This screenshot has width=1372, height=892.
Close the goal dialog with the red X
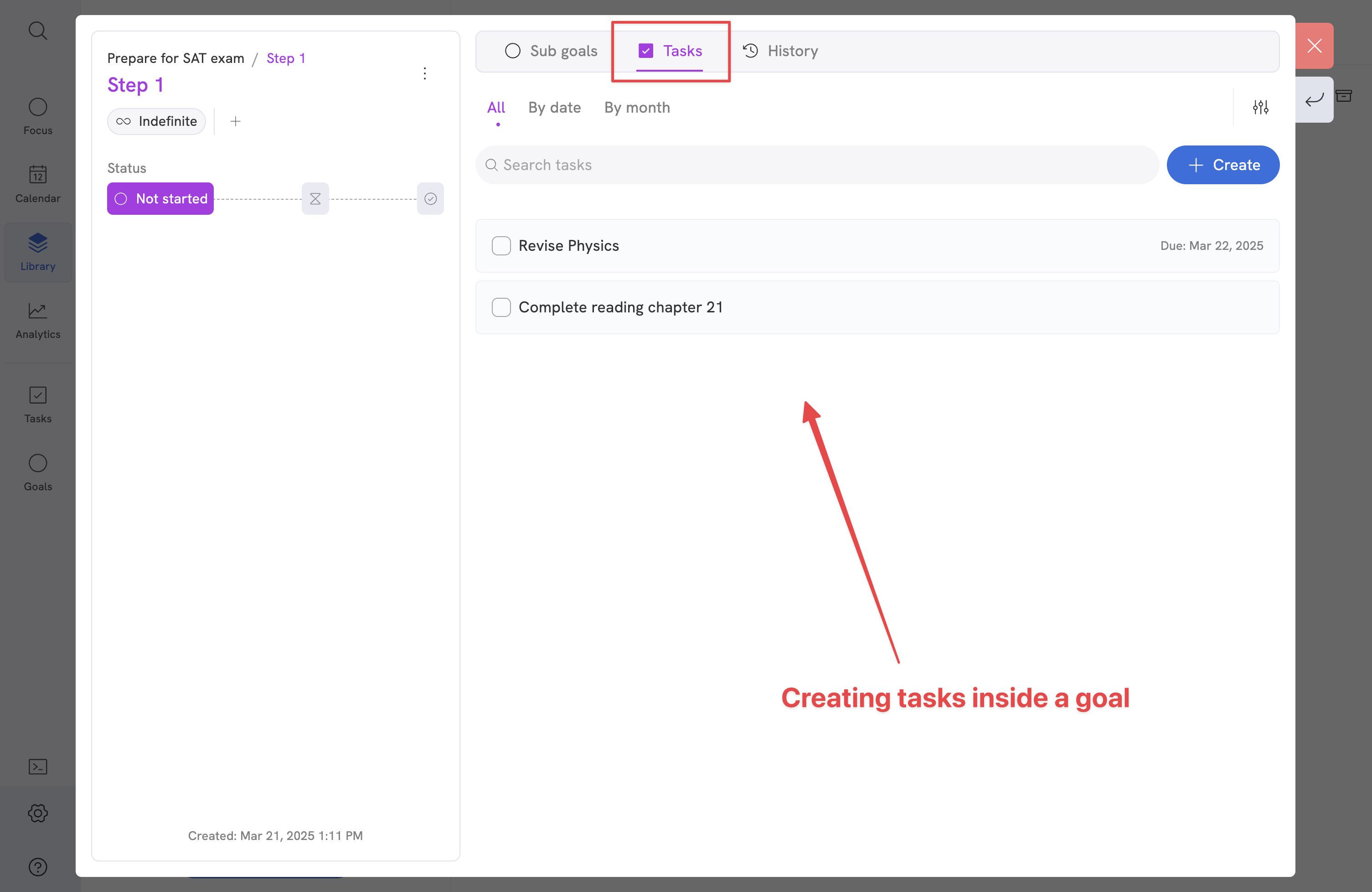click(1314, 46)
